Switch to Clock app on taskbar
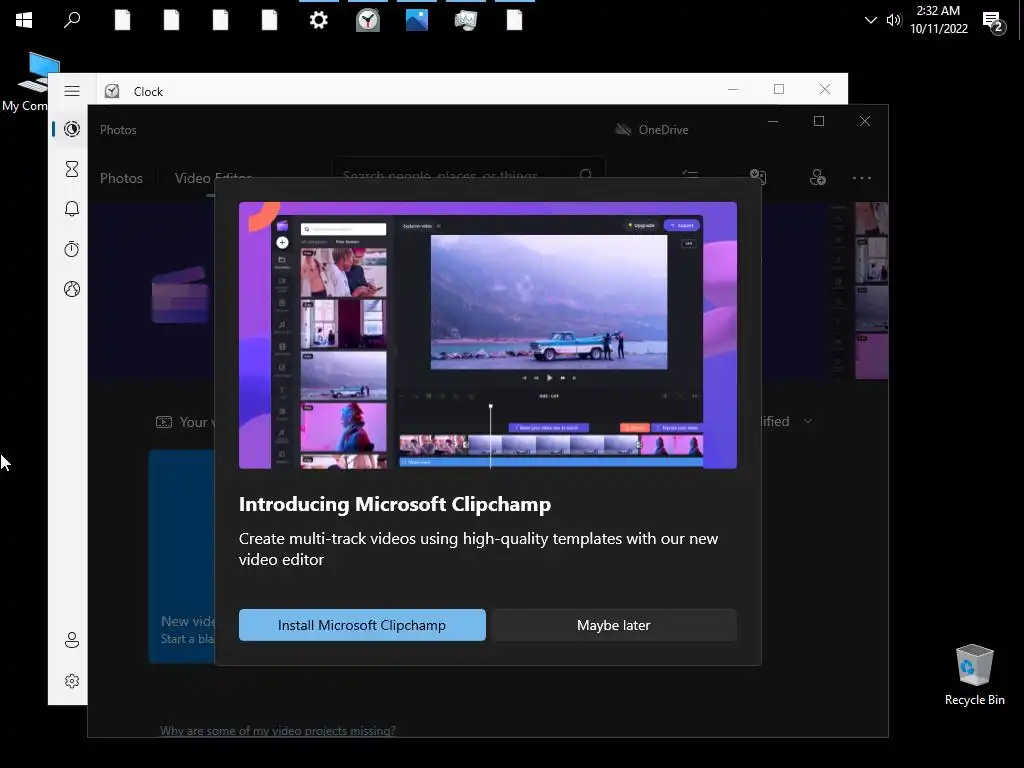This screenshot has height=768, width=1024. coord(368,20)
